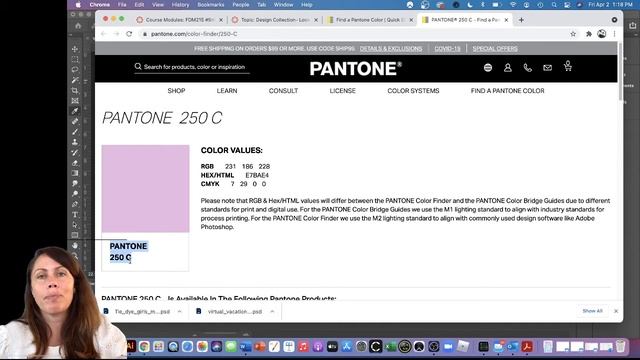Bookmark this page with the star
This screenshot has width=640, height=360.
[x=573, y=34]
